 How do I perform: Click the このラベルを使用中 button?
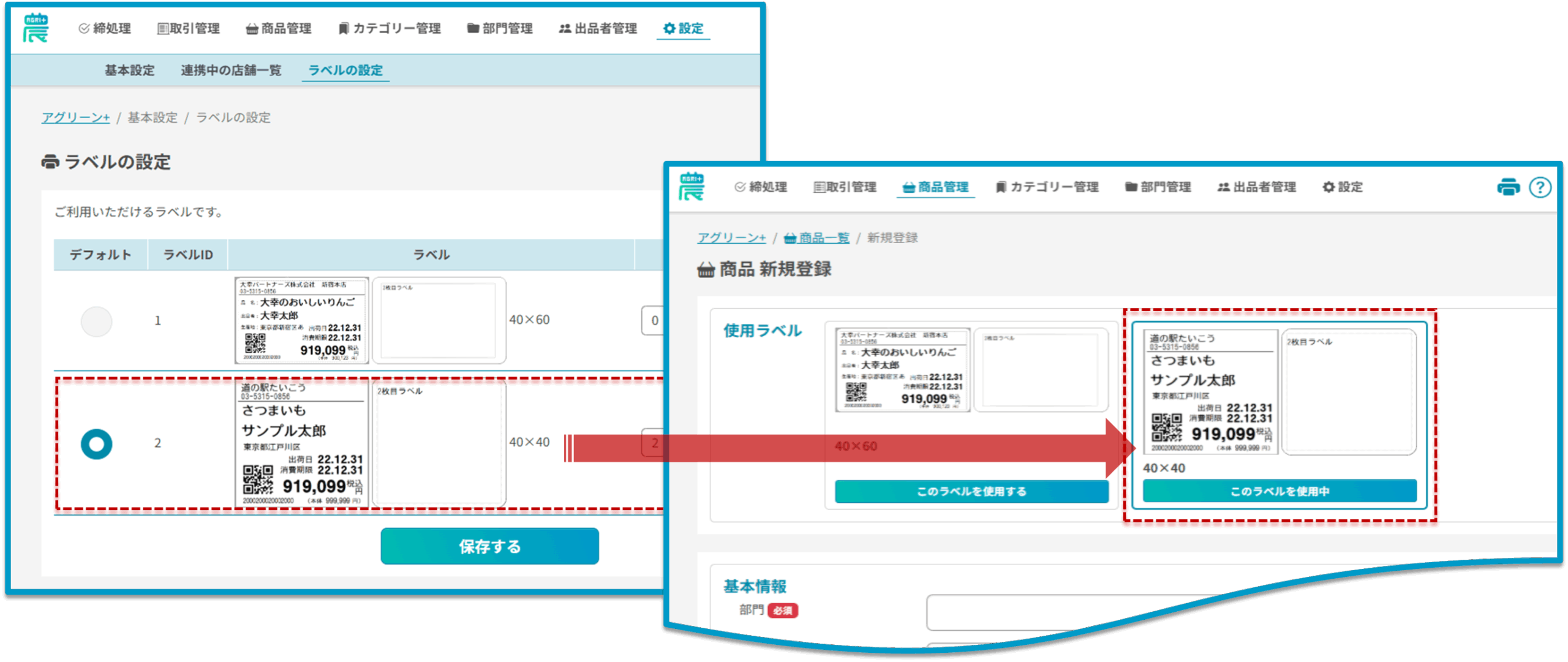point(1279,491)
